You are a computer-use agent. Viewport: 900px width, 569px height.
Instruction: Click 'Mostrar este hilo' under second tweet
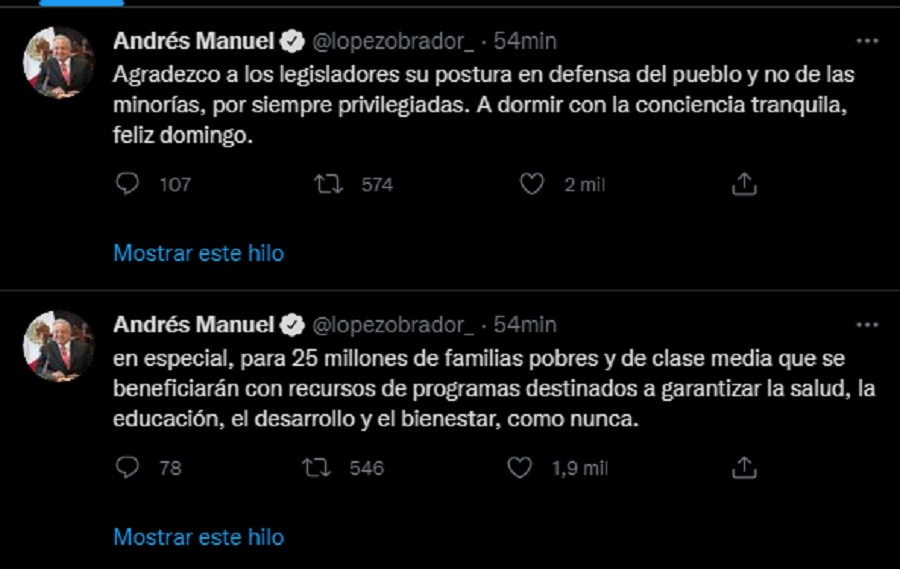198,537
